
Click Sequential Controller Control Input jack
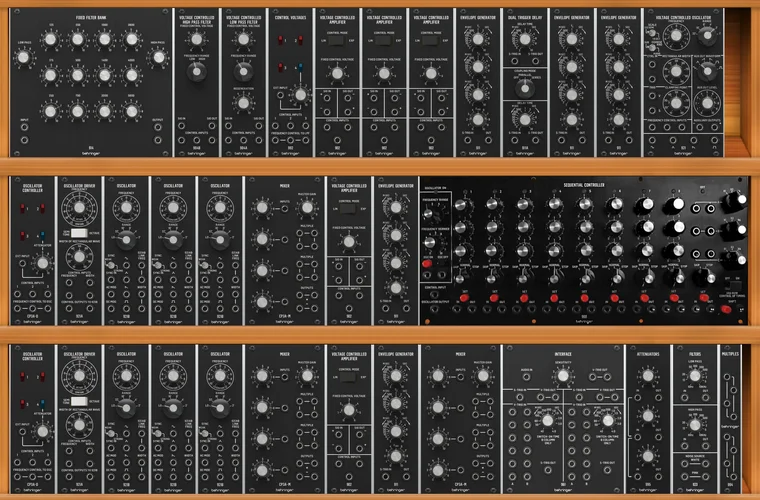(x=434, y=294)
